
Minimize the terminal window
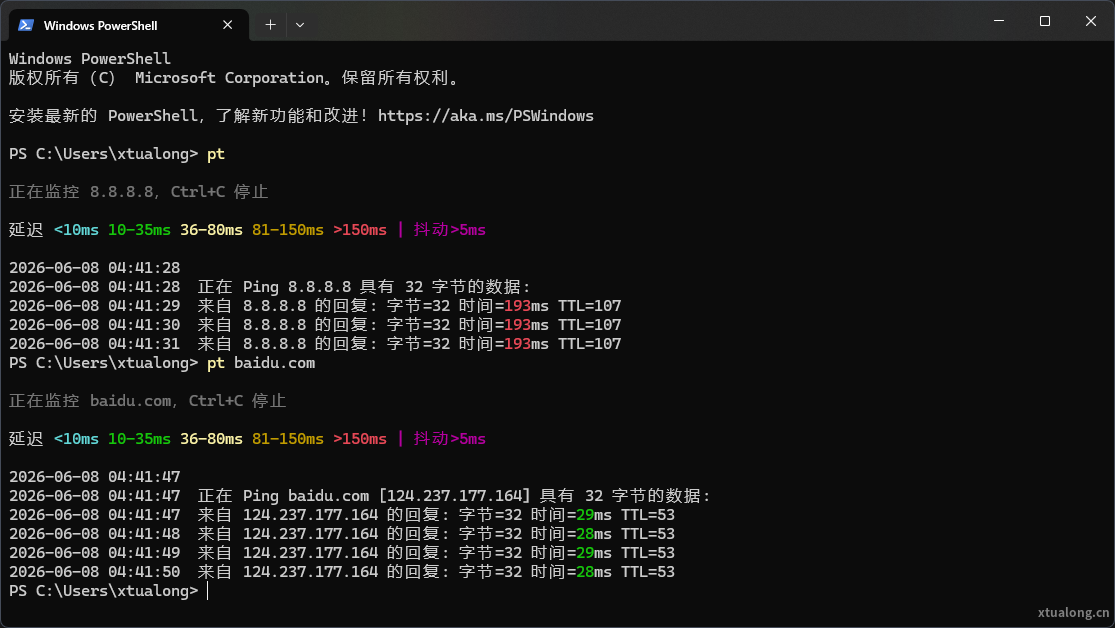[999, 21]
